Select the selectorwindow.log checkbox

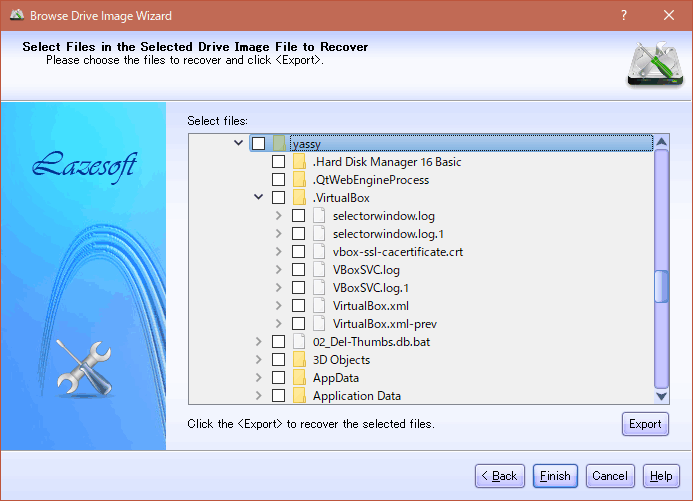click(298, 216)
